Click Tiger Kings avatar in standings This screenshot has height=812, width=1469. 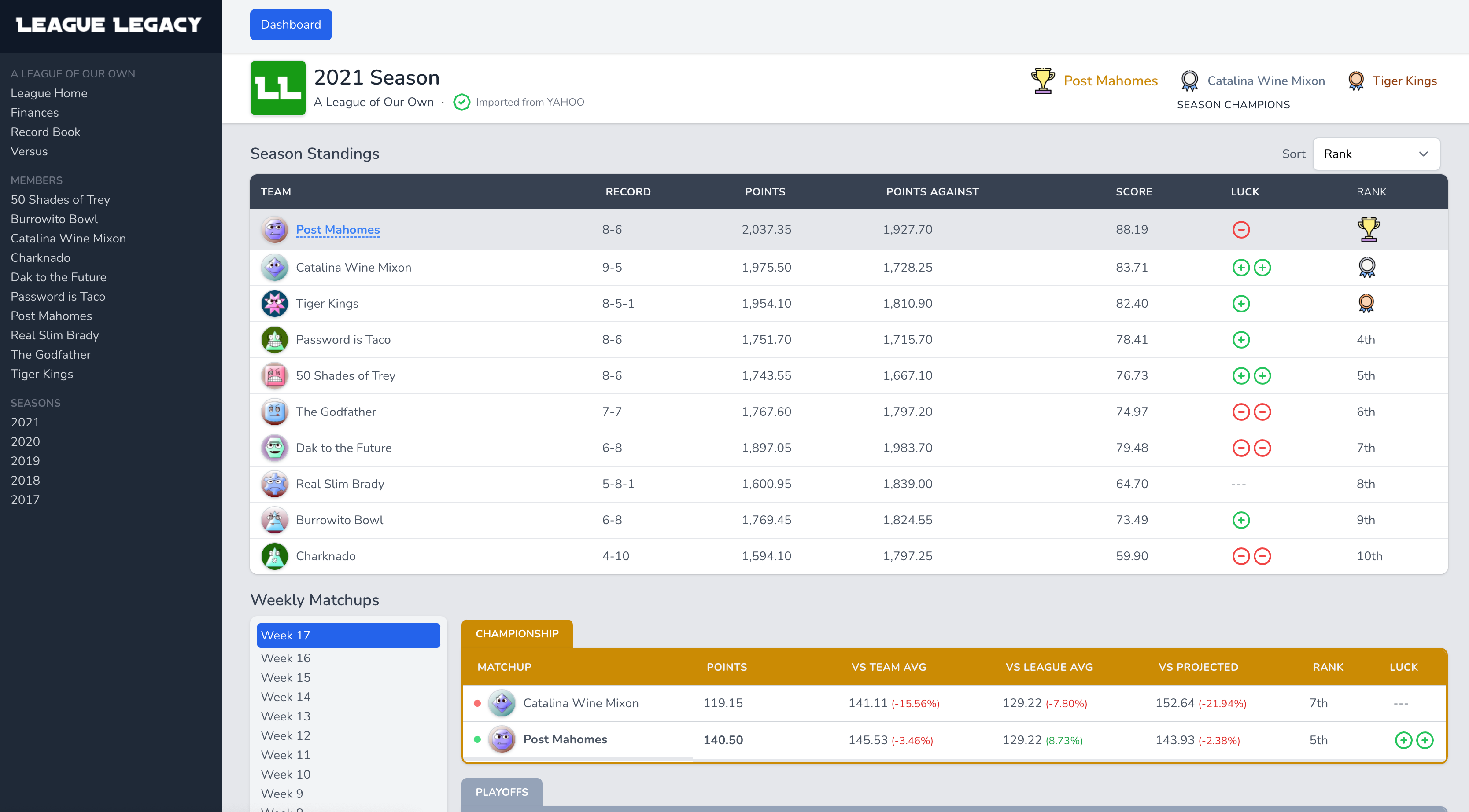coord(275,303)
